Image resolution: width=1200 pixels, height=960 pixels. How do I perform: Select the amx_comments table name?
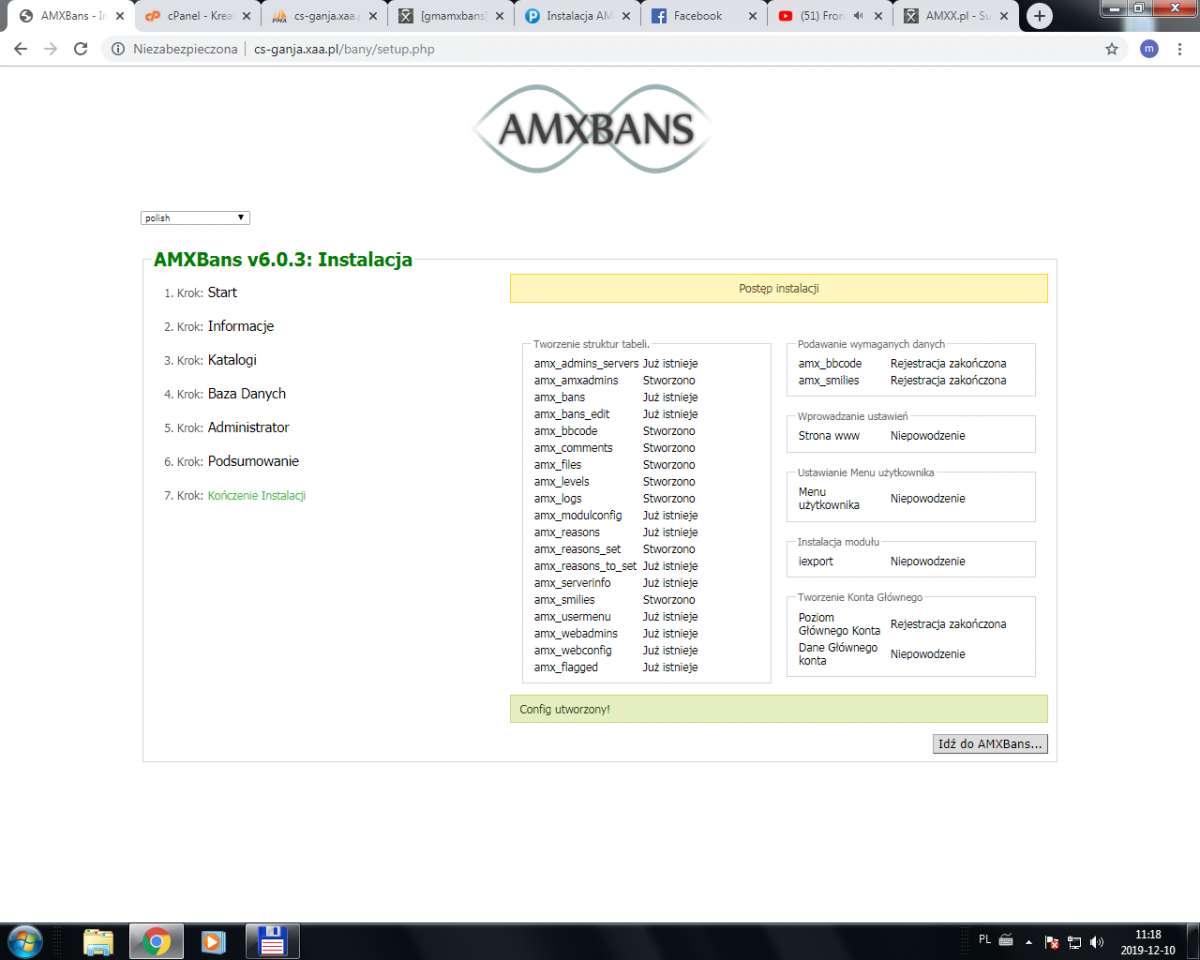point(573,448)
